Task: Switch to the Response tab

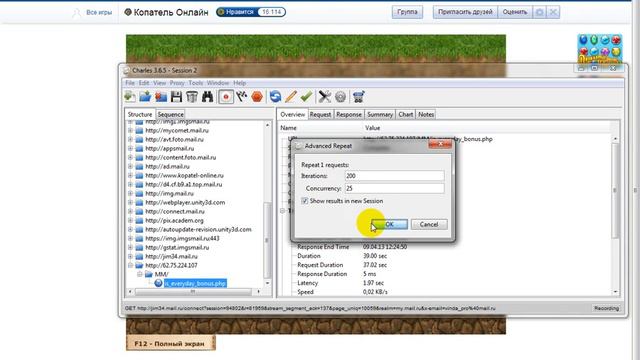Action: pyautogui.click(x=349, y=114)
